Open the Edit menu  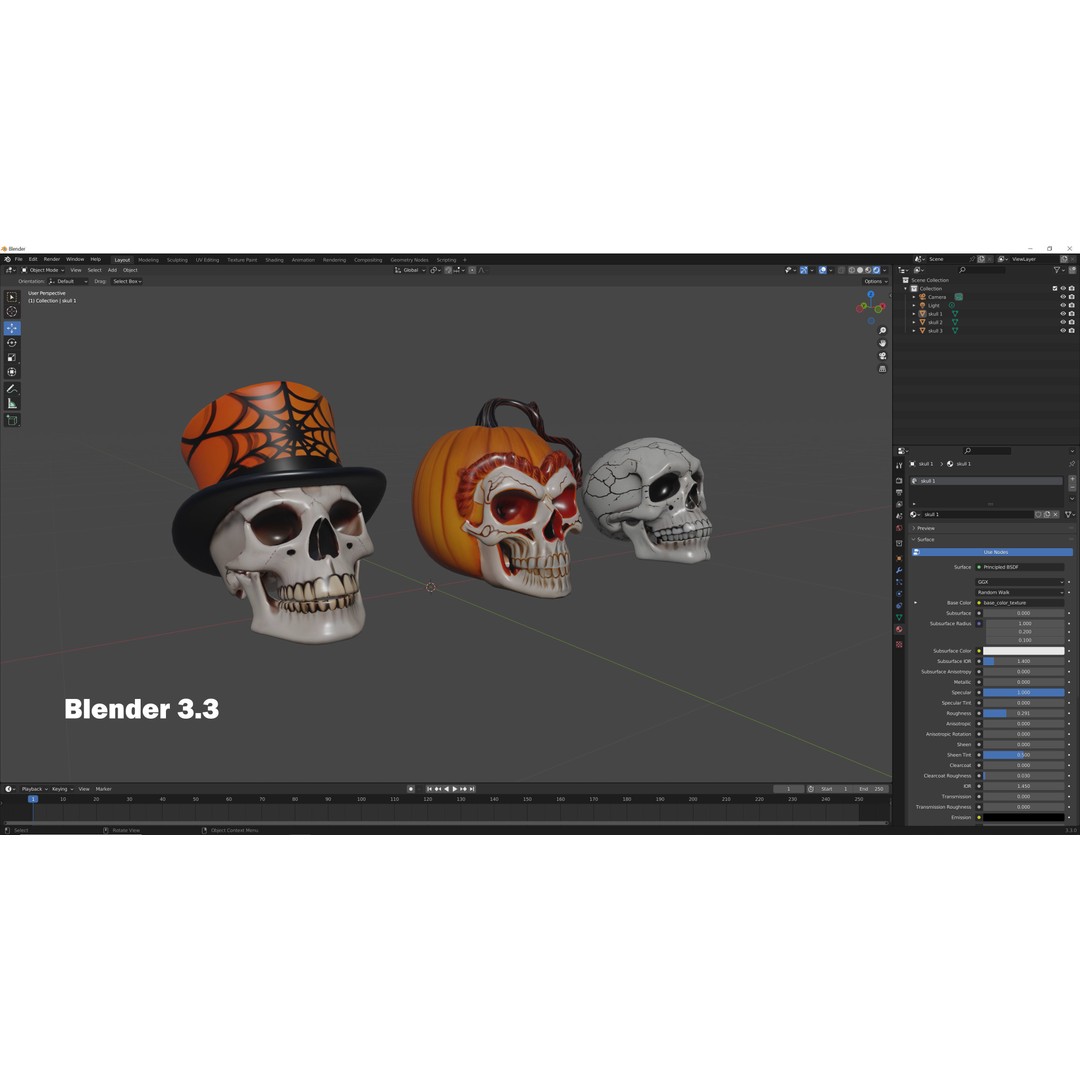tap(33, 260)
